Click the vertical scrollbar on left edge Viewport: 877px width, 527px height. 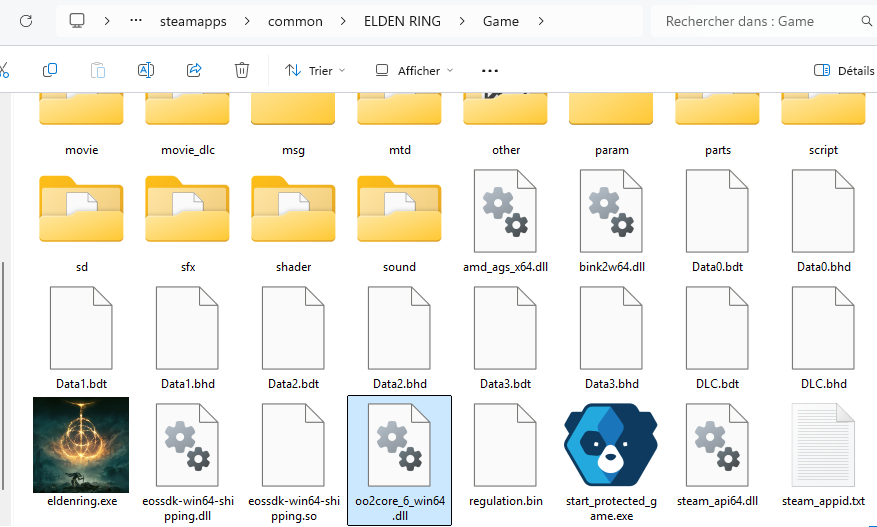pyautogui.click(x=3, y=375)
